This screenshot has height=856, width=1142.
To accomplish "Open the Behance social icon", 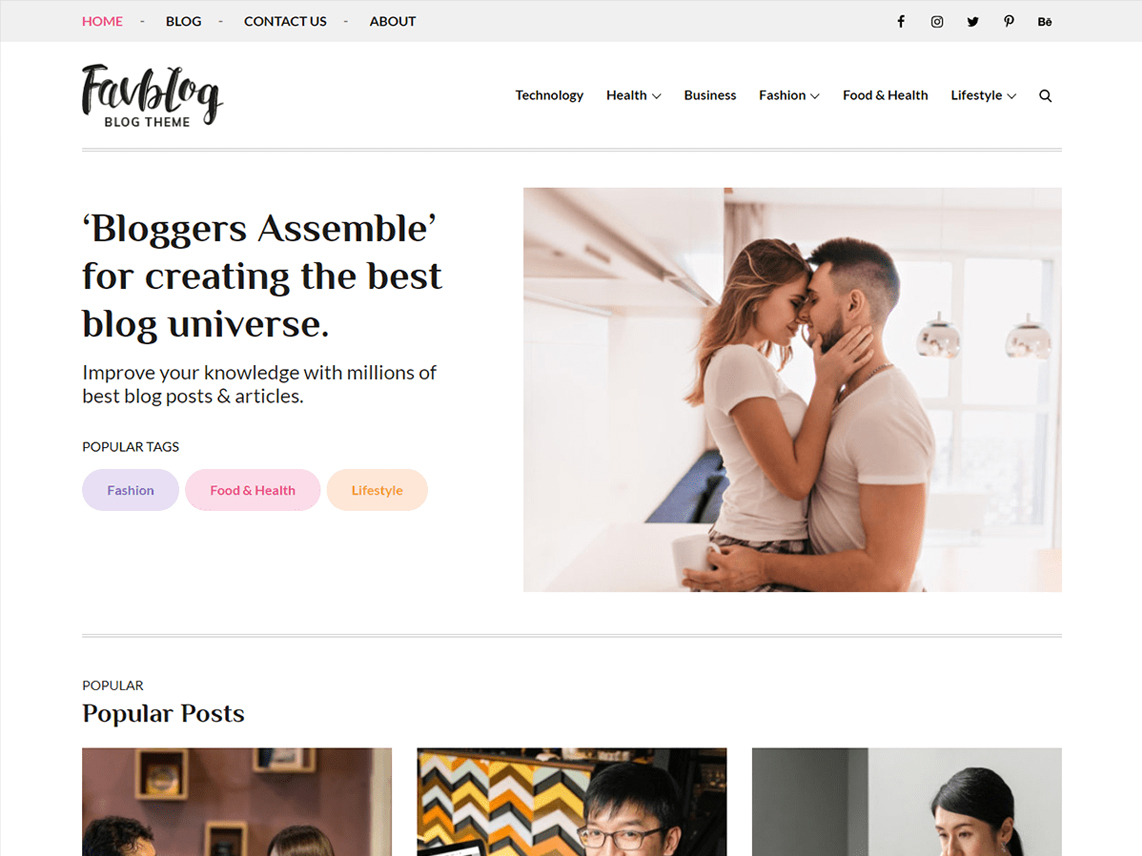I will [1044, 22].
